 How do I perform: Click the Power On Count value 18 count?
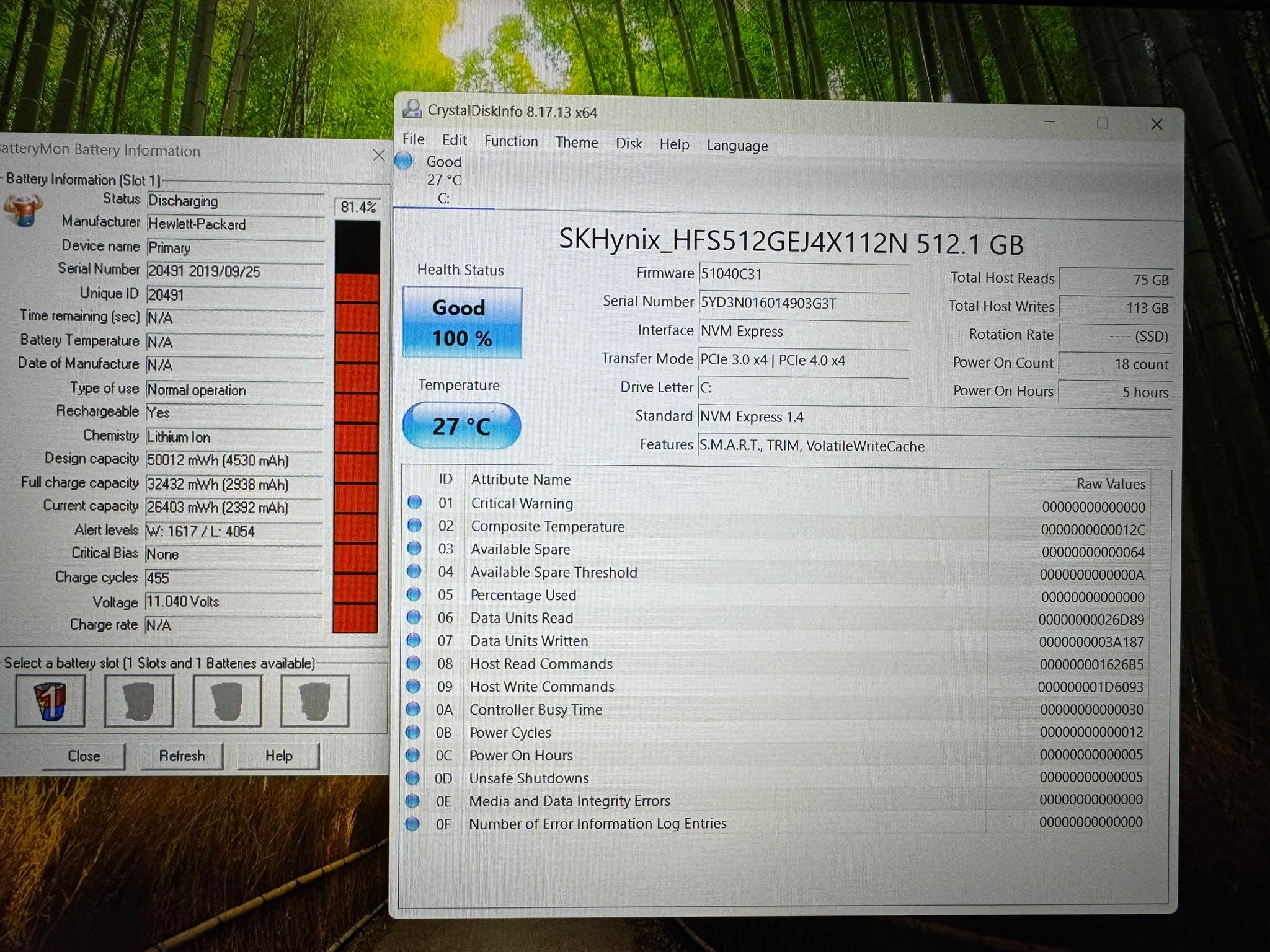click(x=1116, y=364)
